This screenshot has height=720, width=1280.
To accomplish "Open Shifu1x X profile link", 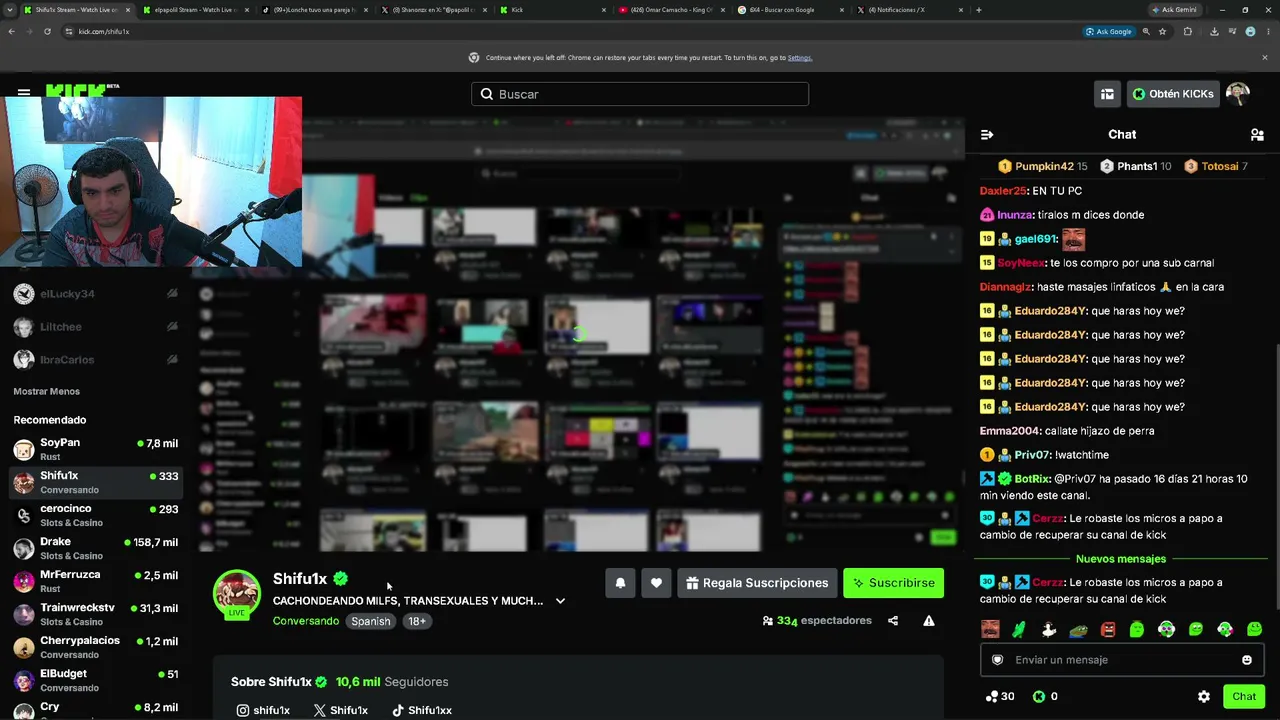I will tap(340, 710).
